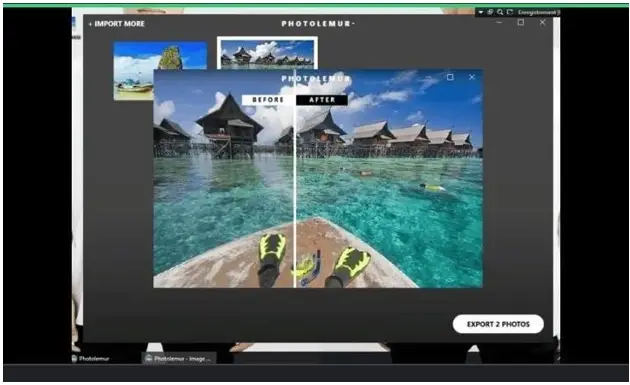Viewport: 630px width, 385px height.
Task: Click the EXPORT 2 PHOTOS button
Action: [498, 324]
